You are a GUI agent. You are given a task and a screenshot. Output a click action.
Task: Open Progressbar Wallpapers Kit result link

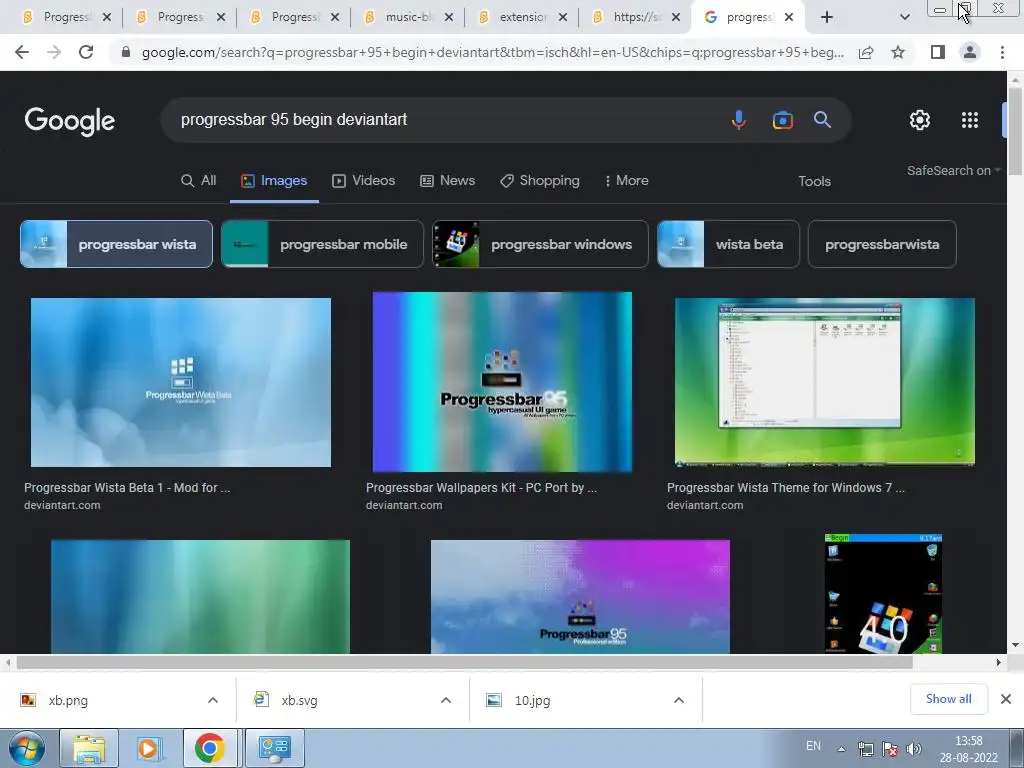click(x=481, y=488)
